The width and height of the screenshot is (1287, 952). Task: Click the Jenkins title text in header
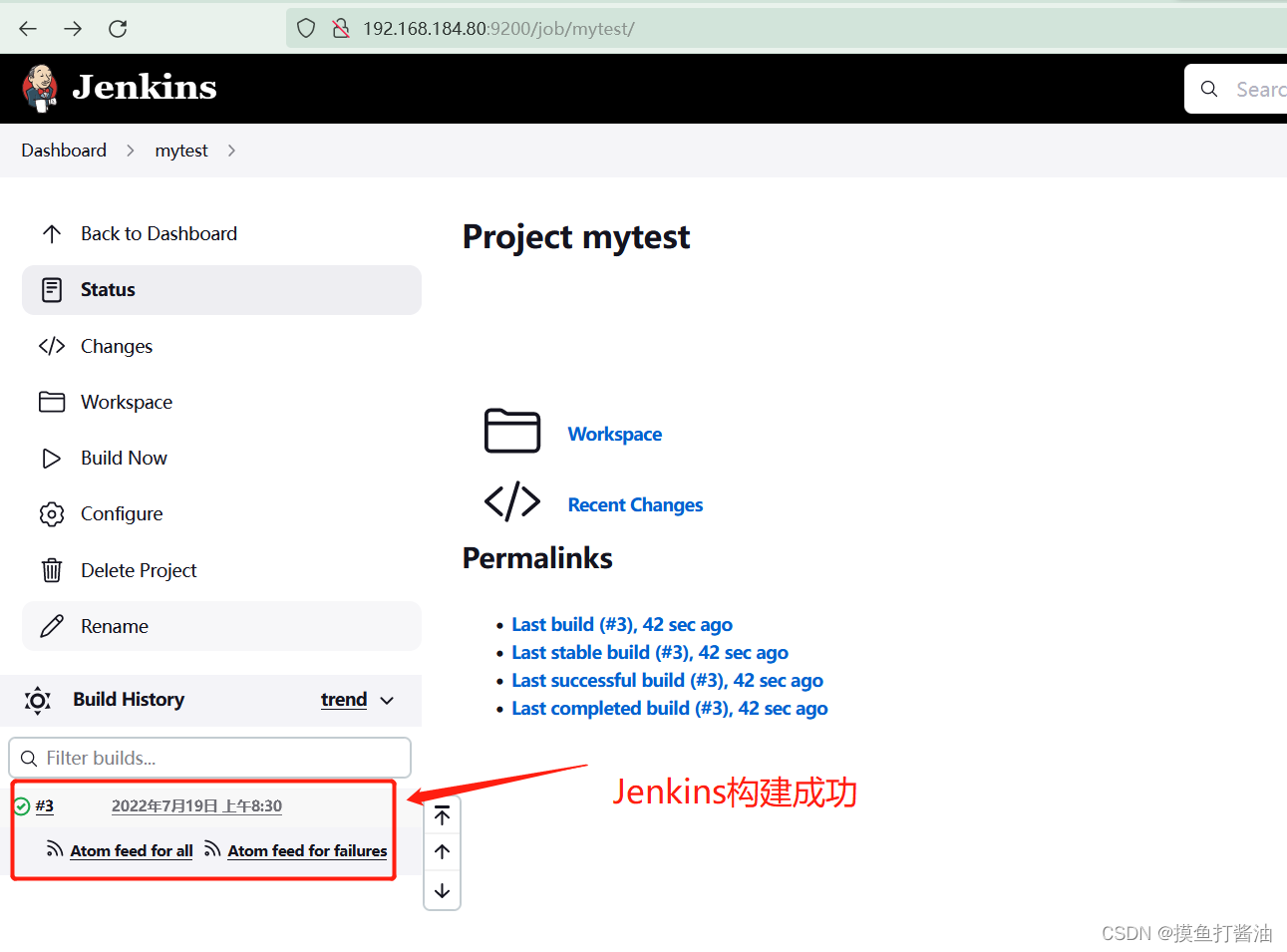[145, 88]
